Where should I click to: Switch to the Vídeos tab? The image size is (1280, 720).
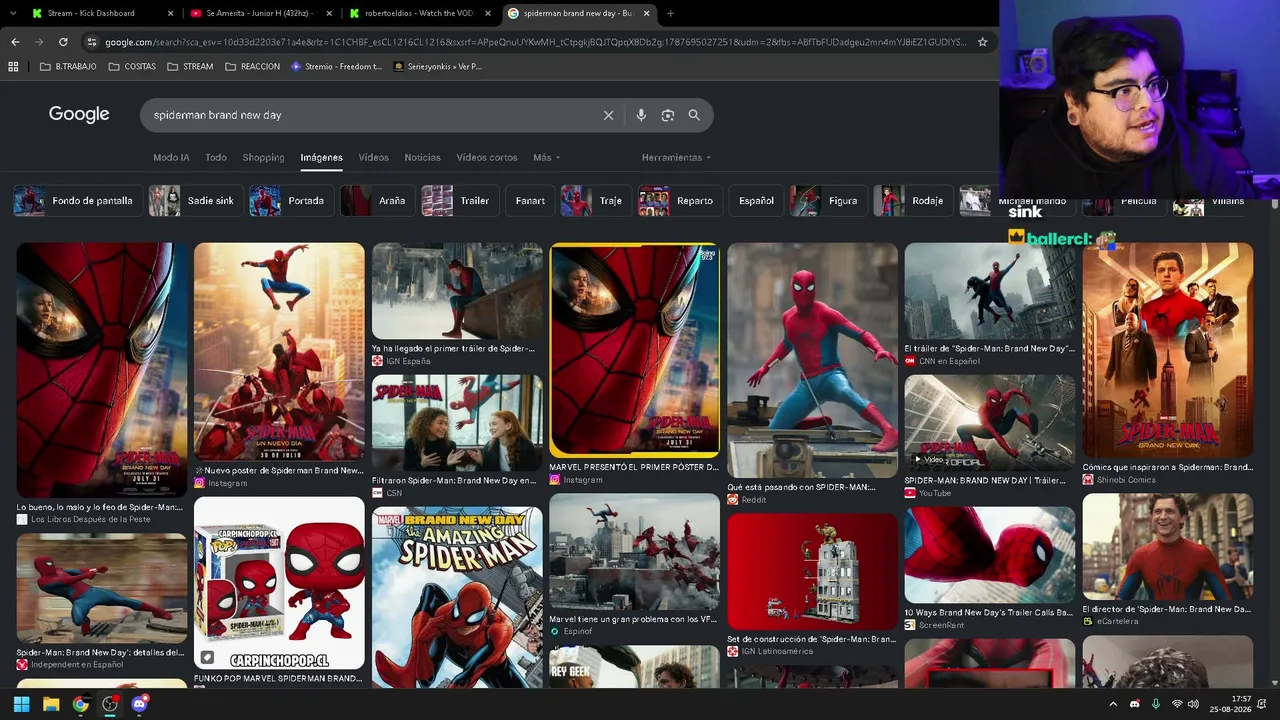[373, 157]
